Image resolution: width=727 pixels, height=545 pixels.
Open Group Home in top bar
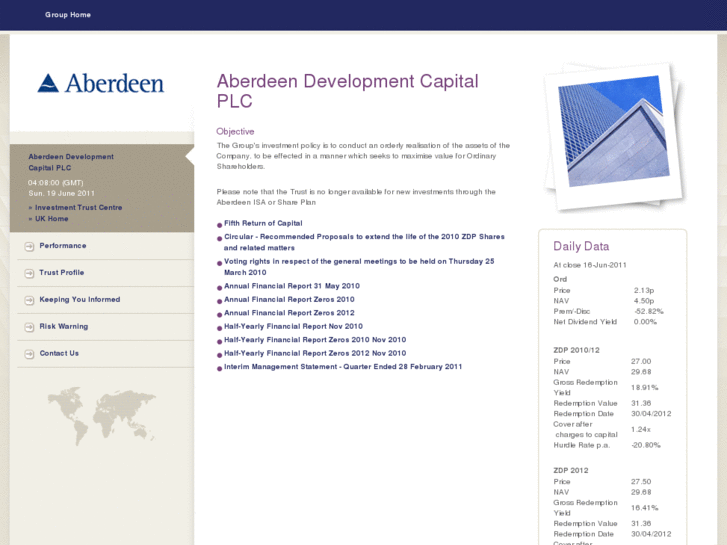point(68,15)
